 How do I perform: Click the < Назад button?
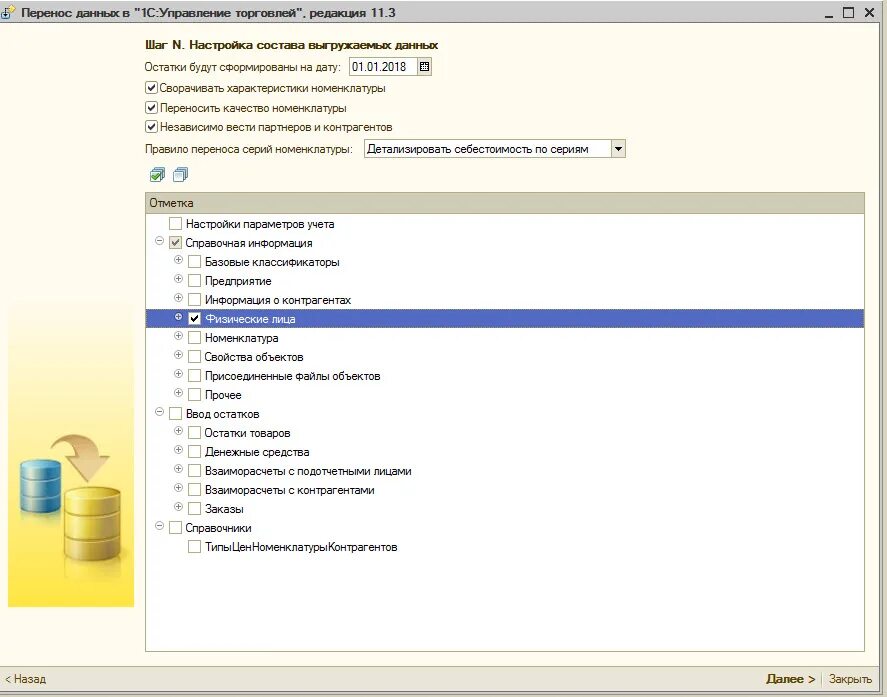26,679
